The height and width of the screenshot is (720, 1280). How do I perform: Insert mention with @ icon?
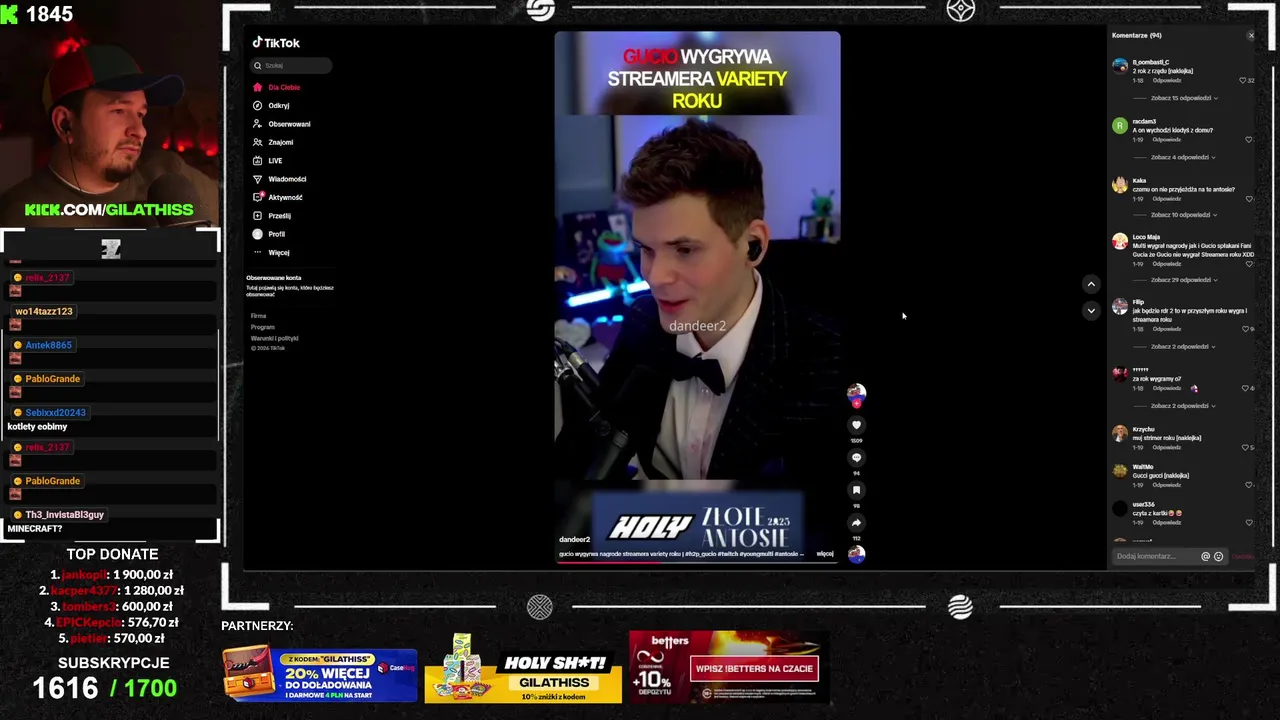tap(1205, 556)
